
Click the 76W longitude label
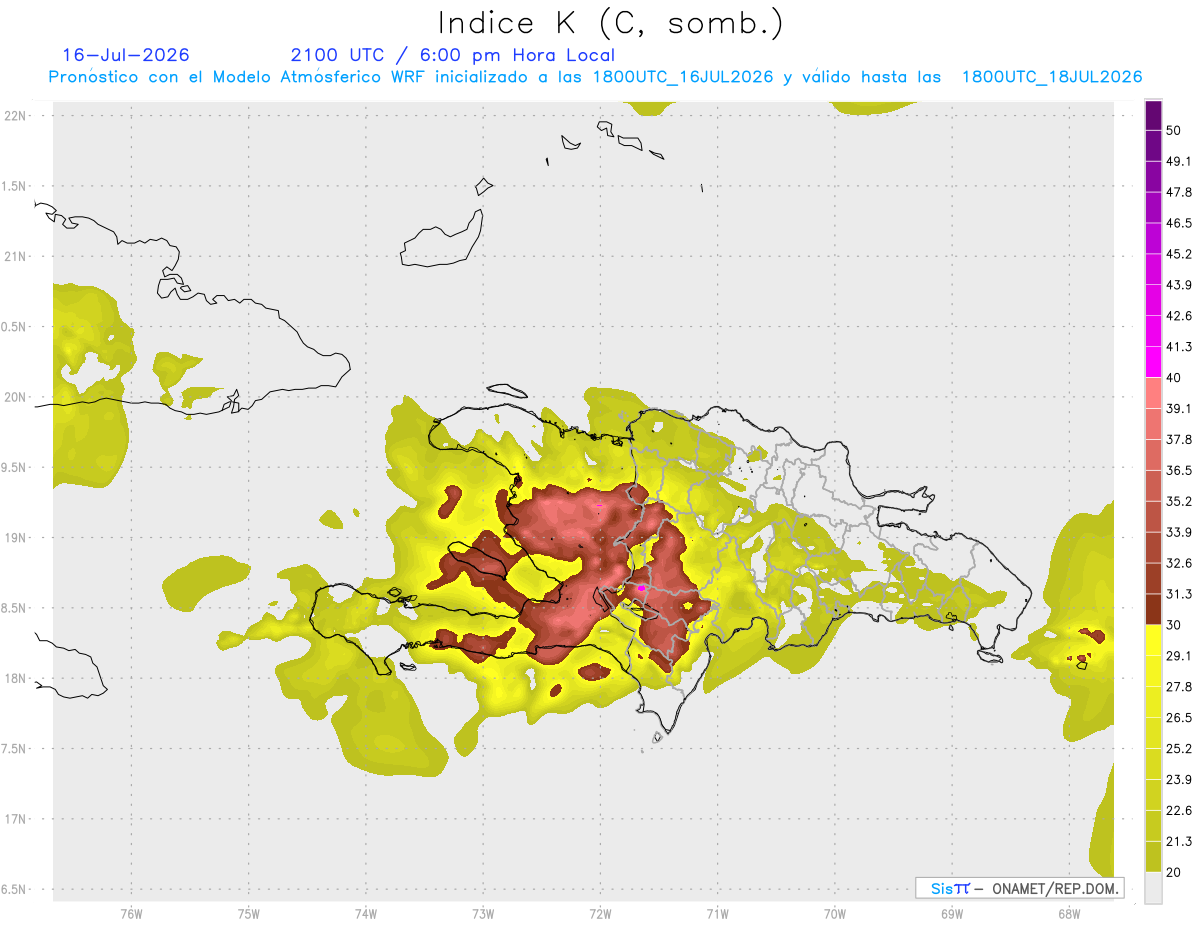click(x=131, y=913)
